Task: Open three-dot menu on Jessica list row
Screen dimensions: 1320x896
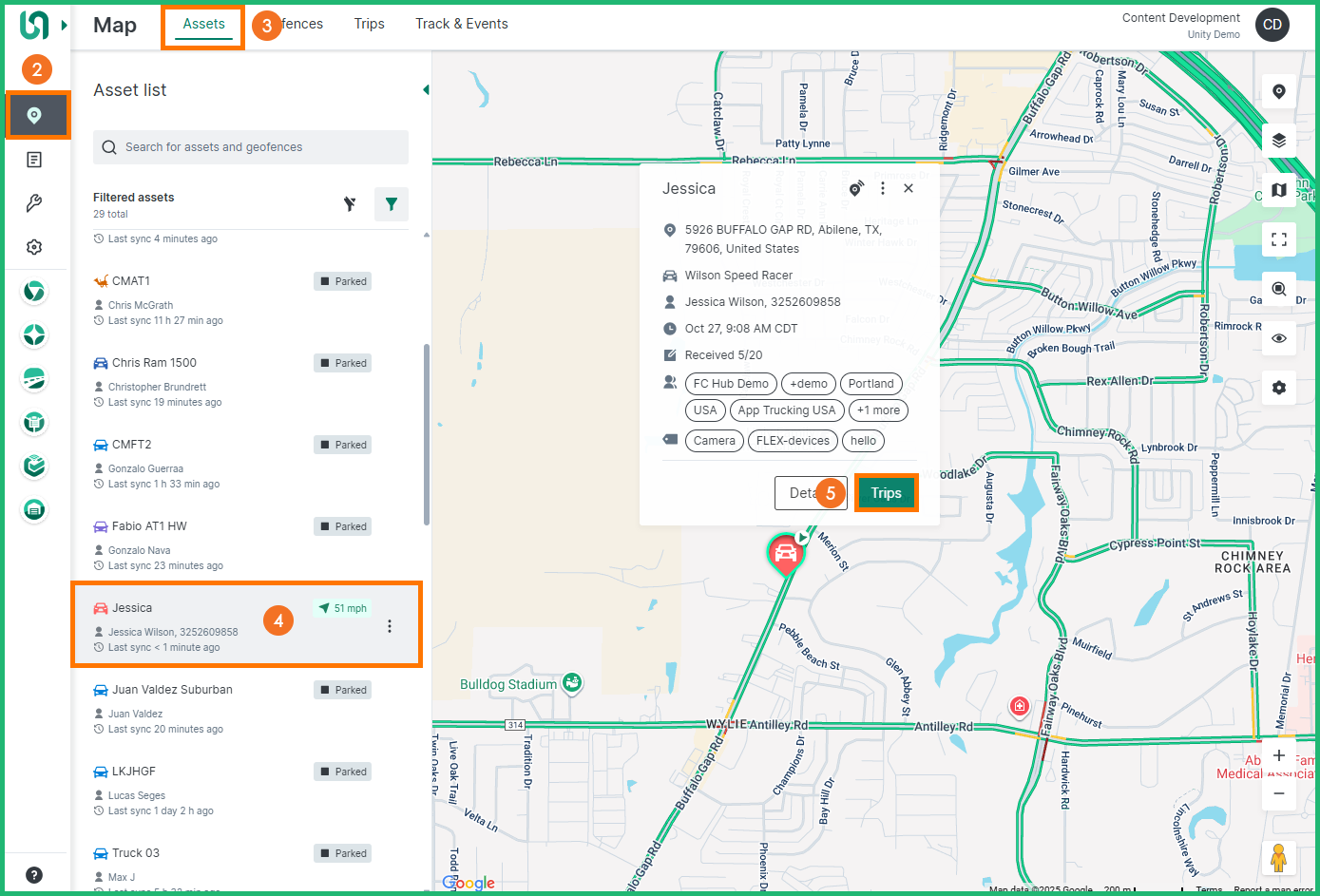Action: (x=390, y=626)
